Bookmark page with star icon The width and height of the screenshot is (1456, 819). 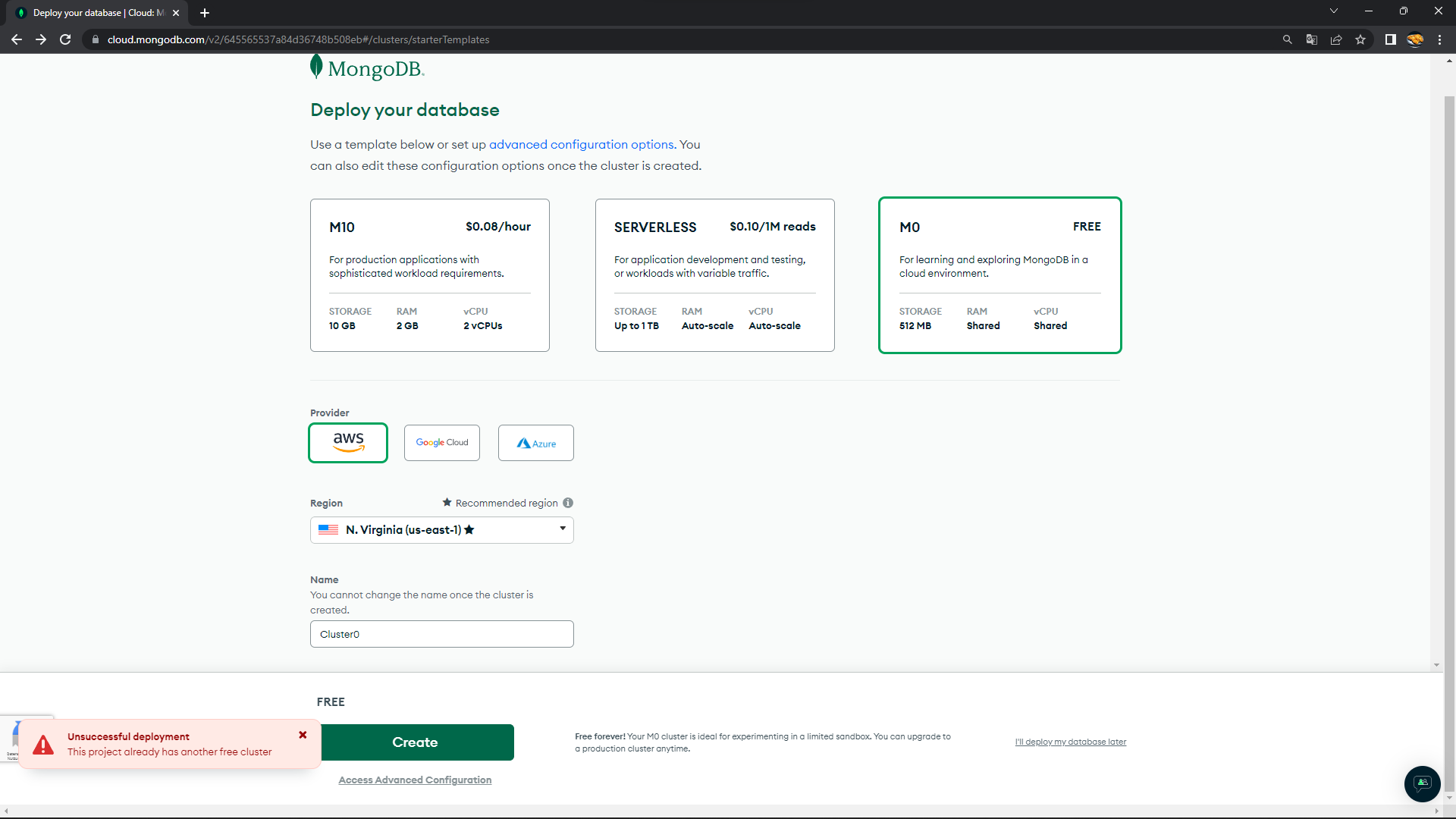coord(1360,39)
